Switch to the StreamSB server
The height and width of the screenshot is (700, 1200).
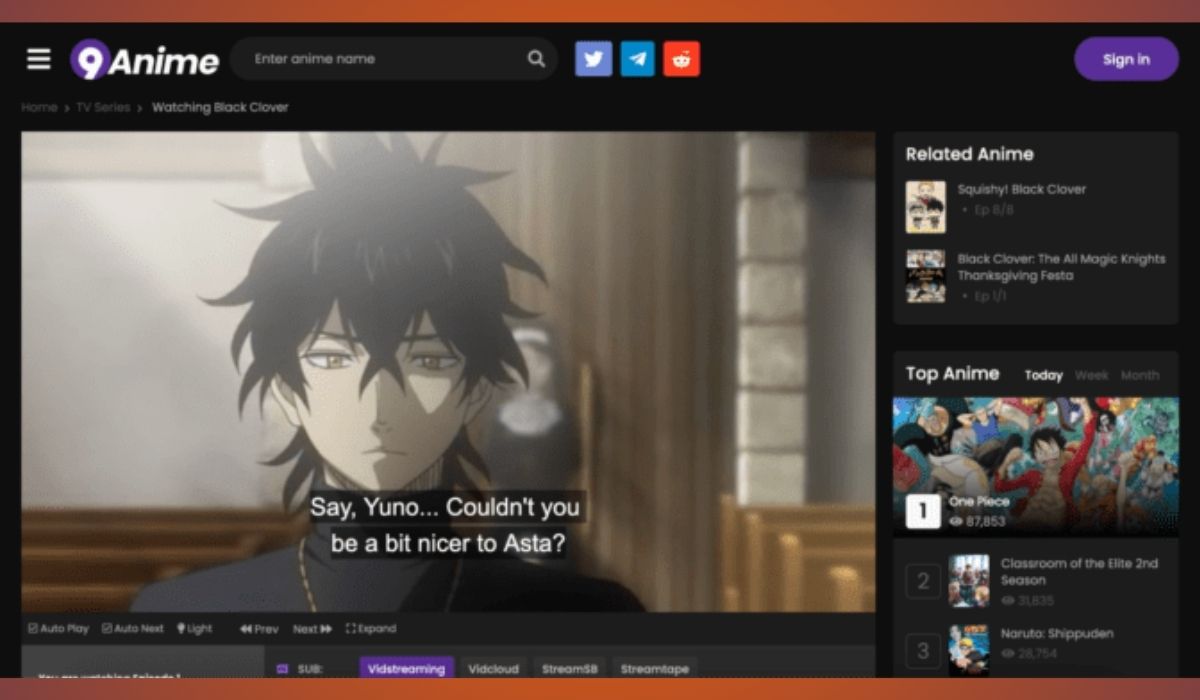tap(569, 668)
